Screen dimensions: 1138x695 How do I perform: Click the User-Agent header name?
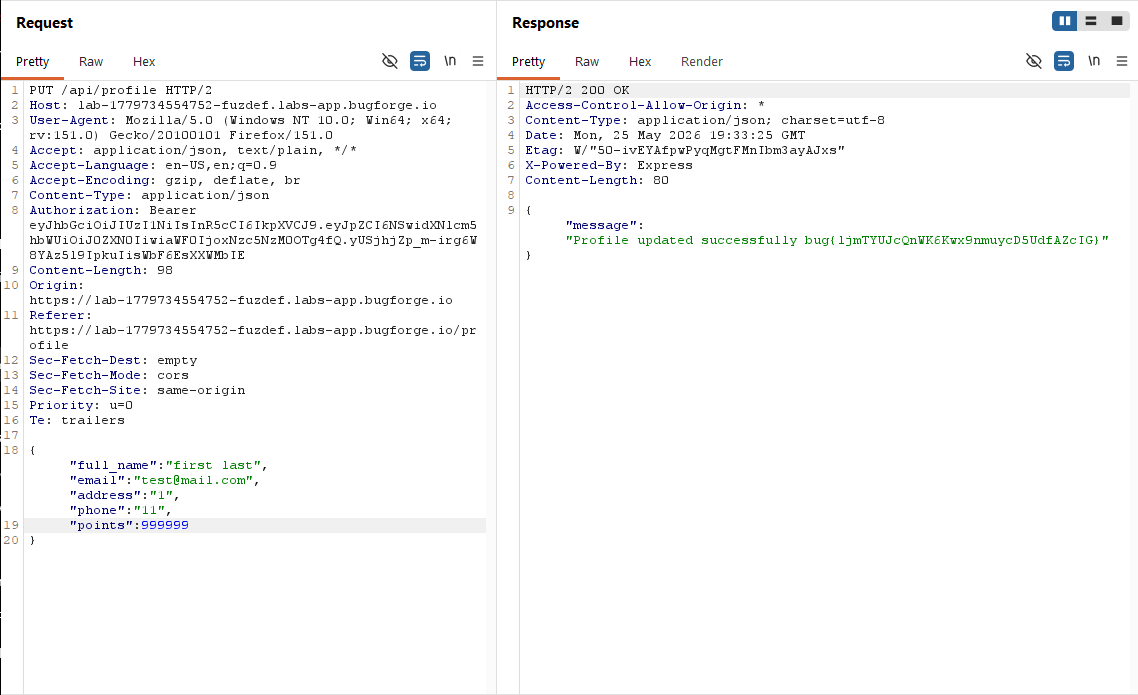tap(69, 120)
